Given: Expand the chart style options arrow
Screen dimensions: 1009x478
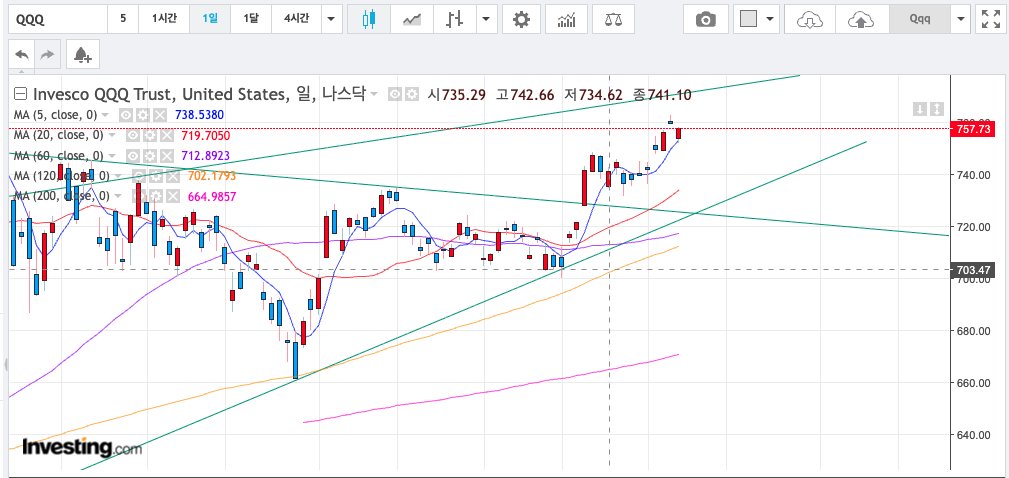Looking at the screenshot, I should point(486,19).
